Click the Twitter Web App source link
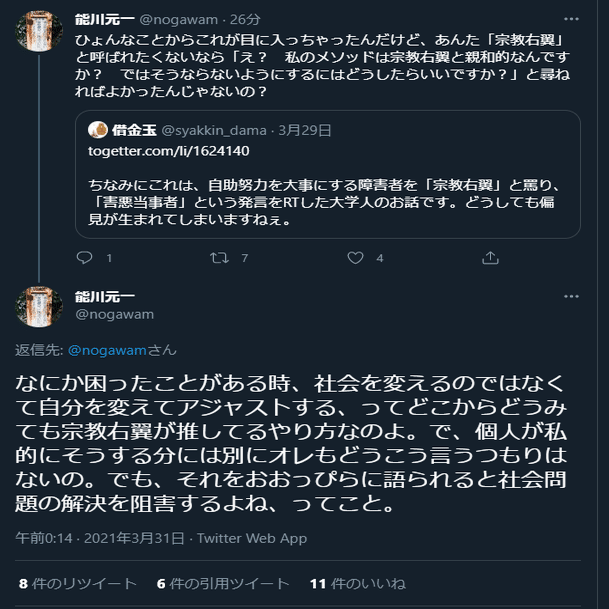The width and height of the screenshot is (609, 609). 252,538
